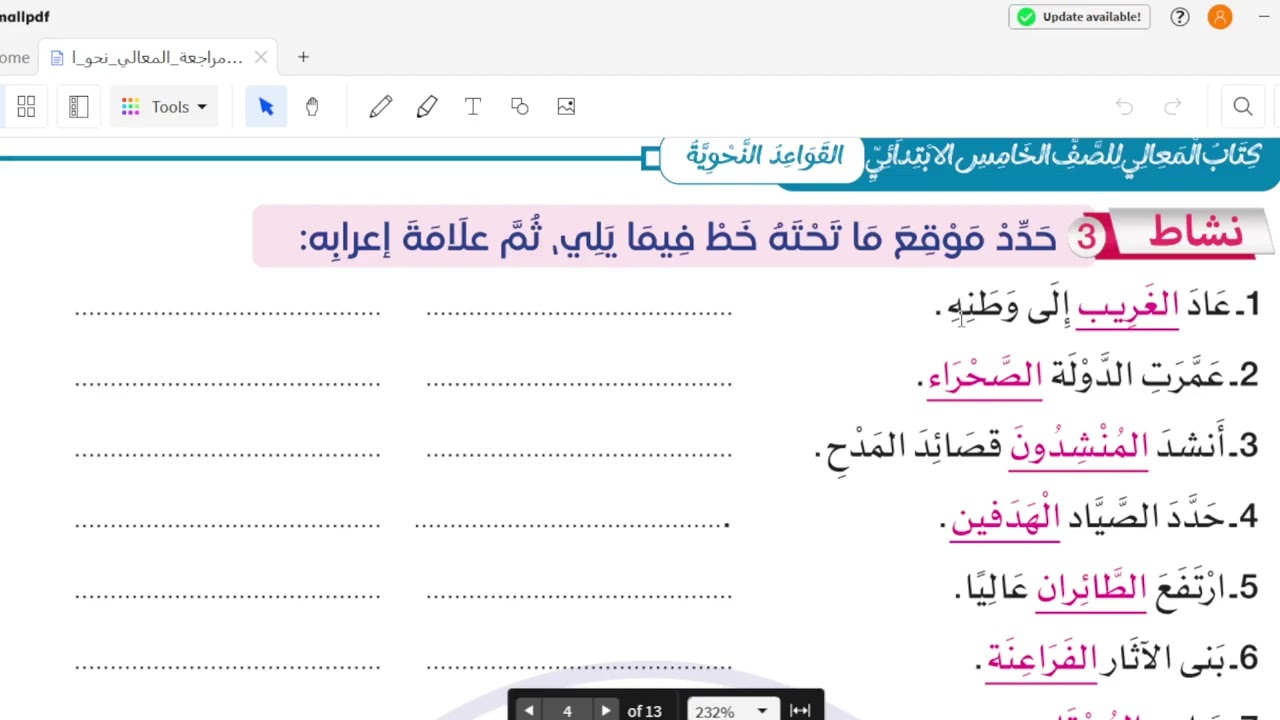Image resolution: width=1280 pixels, height=720 pixels.
Task: Add a new tab with plus button
Action: coord(303,57)
